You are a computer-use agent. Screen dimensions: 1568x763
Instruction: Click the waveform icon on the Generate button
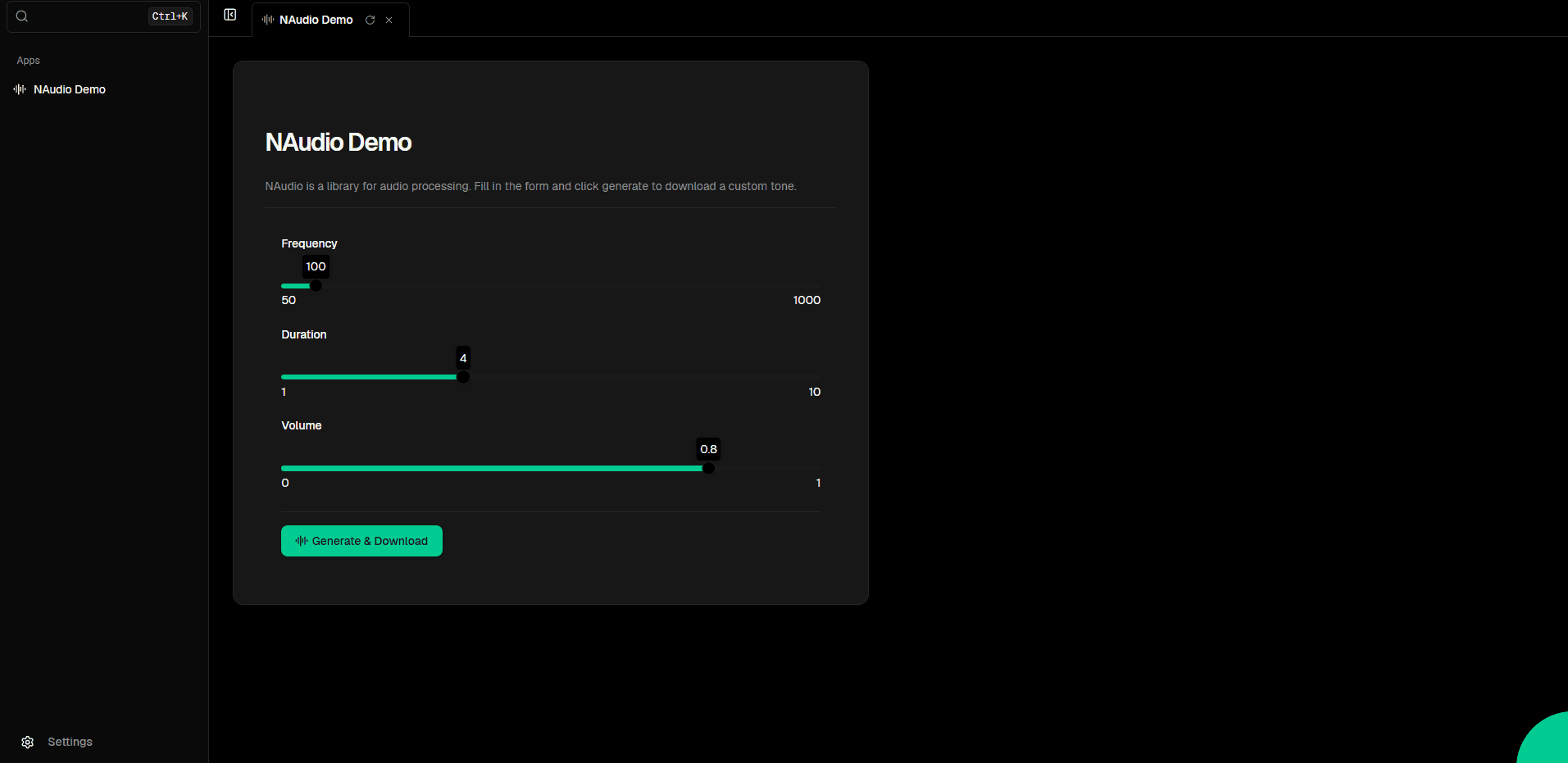click(x=302, y=541)
